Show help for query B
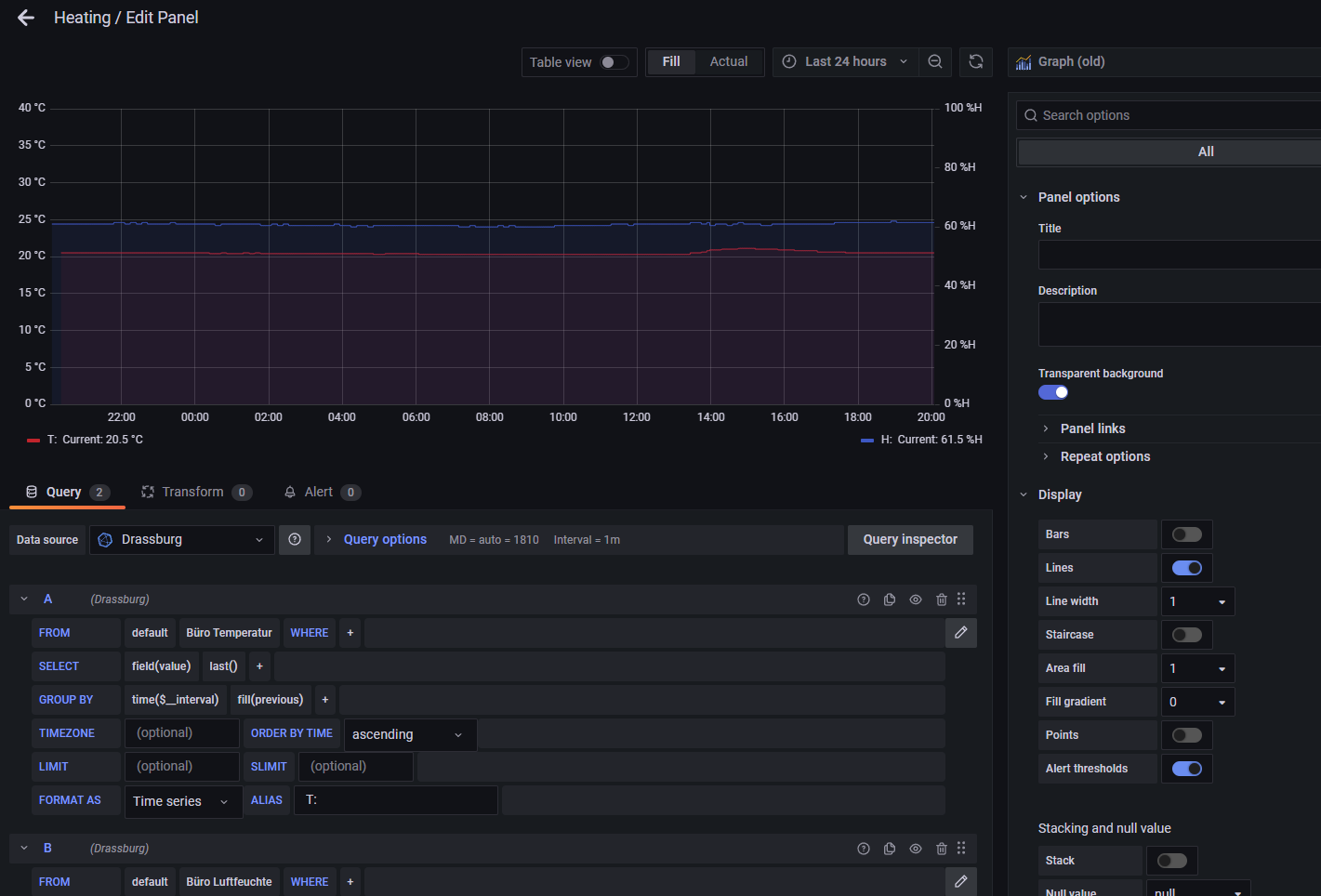The width and height of the screenshot is (1321, 896). [x=864, y=849]
